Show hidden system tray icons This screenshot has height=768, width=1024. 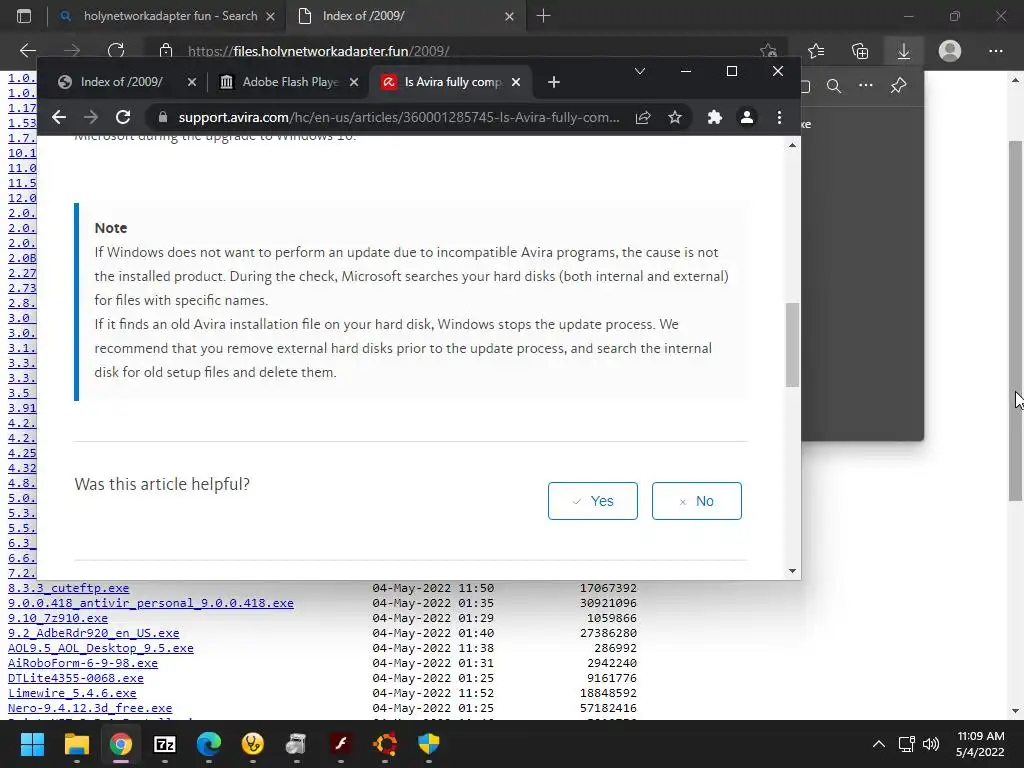[x=879, y=744]
